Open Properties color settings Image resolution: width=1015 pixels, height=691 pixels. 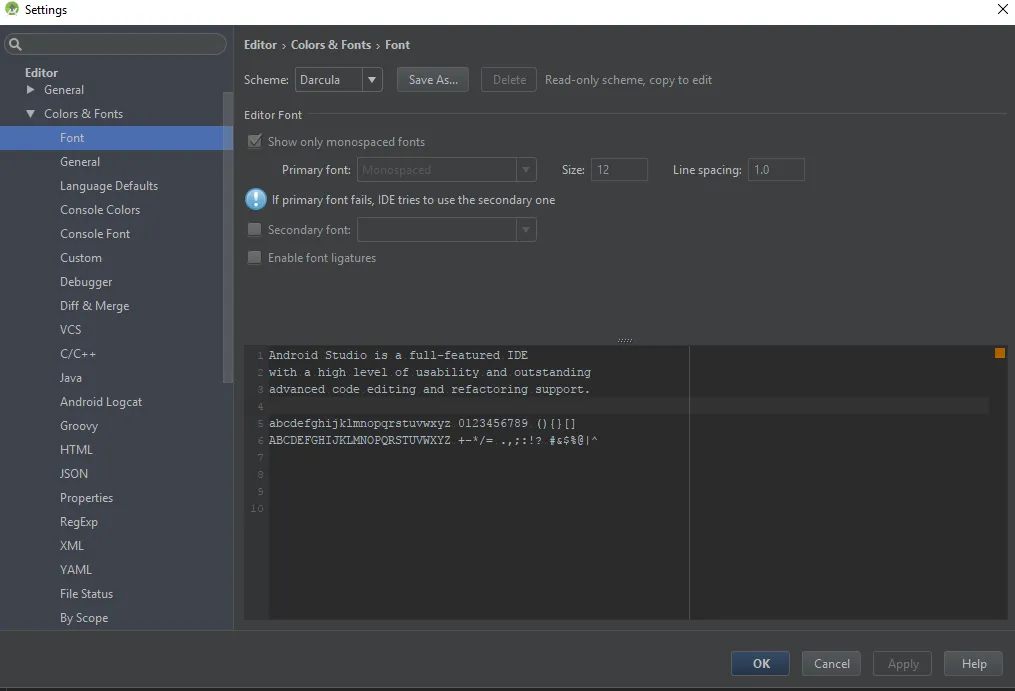(x=86, y=497)
